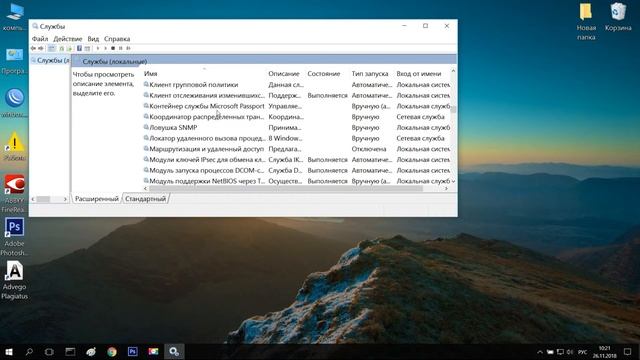Click left arrow of list horizontal scrollbar

pyautogui.click(x=146, y=189)
